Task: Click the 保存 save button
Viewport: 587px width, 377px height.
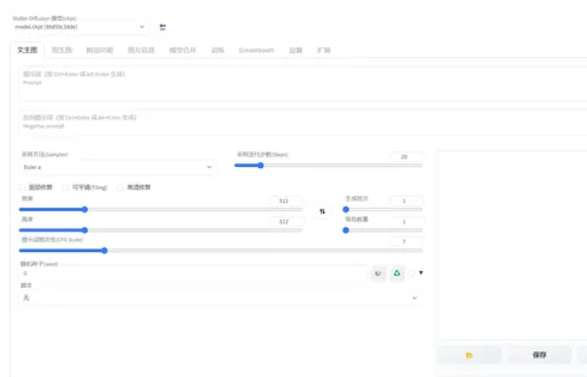Action: click(x=539, y=355)
